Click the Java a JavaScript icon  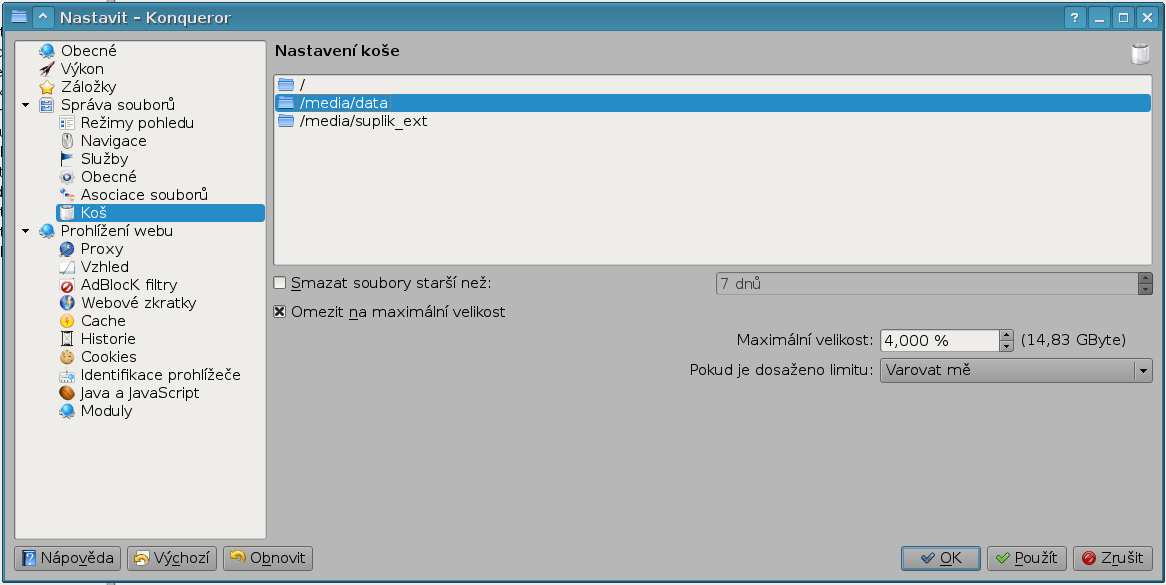click(67, 393)
